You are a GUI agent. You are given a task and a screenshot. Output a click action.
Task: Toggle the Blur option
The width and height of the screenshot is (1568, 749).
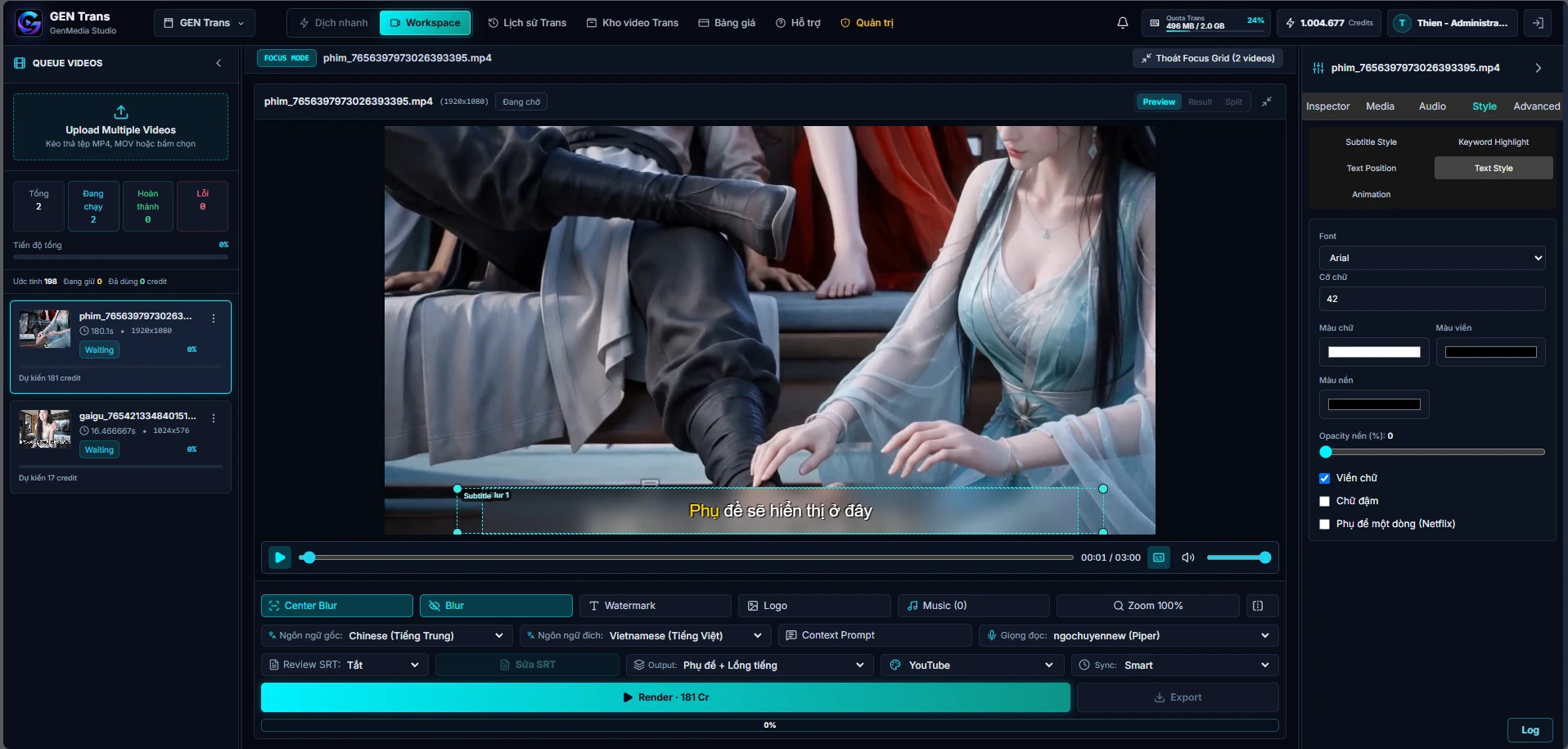point(496,606)
